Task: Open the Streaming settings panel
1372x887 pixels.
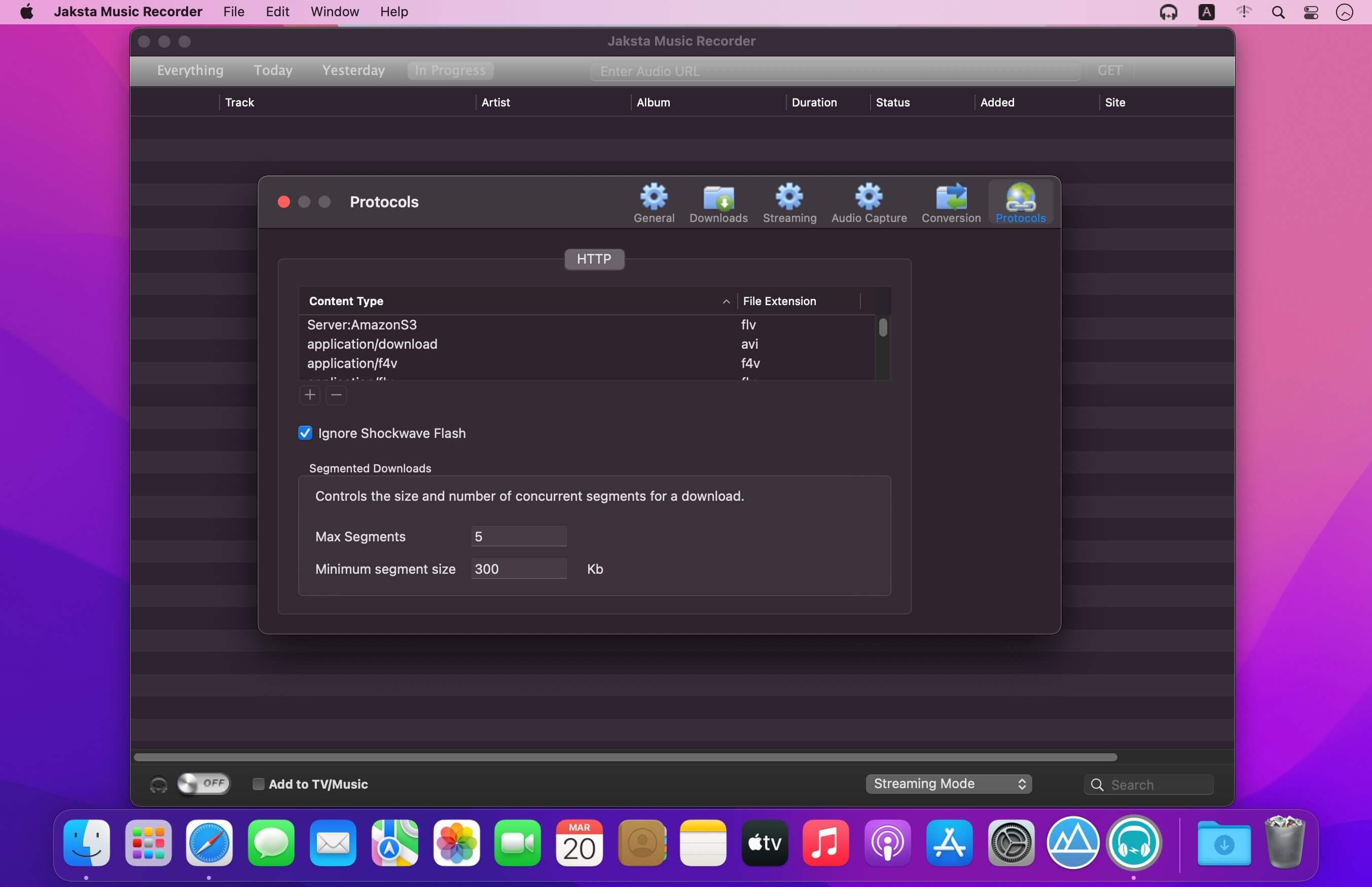Action: [789, 202]
